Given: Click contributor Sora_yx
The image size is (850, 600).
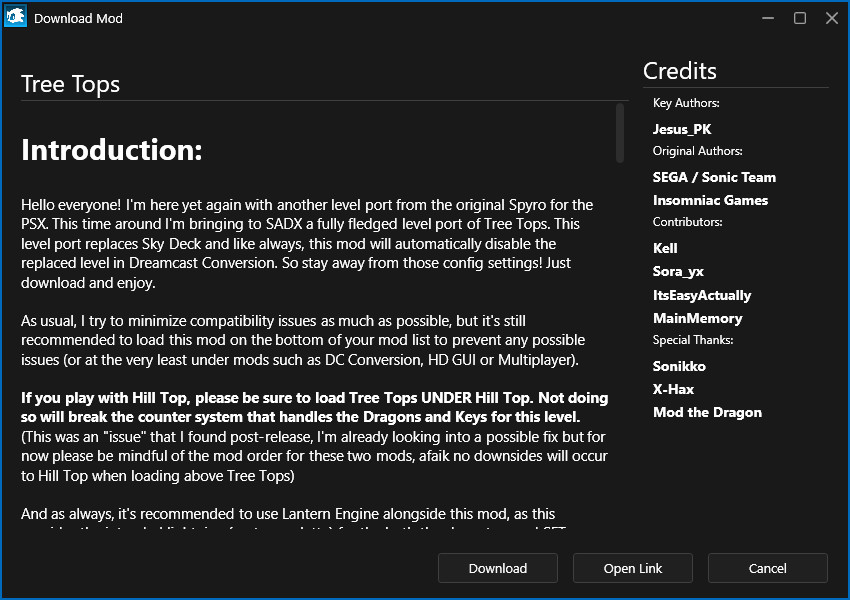Looking at the screenshot, I should pos(678,271).
